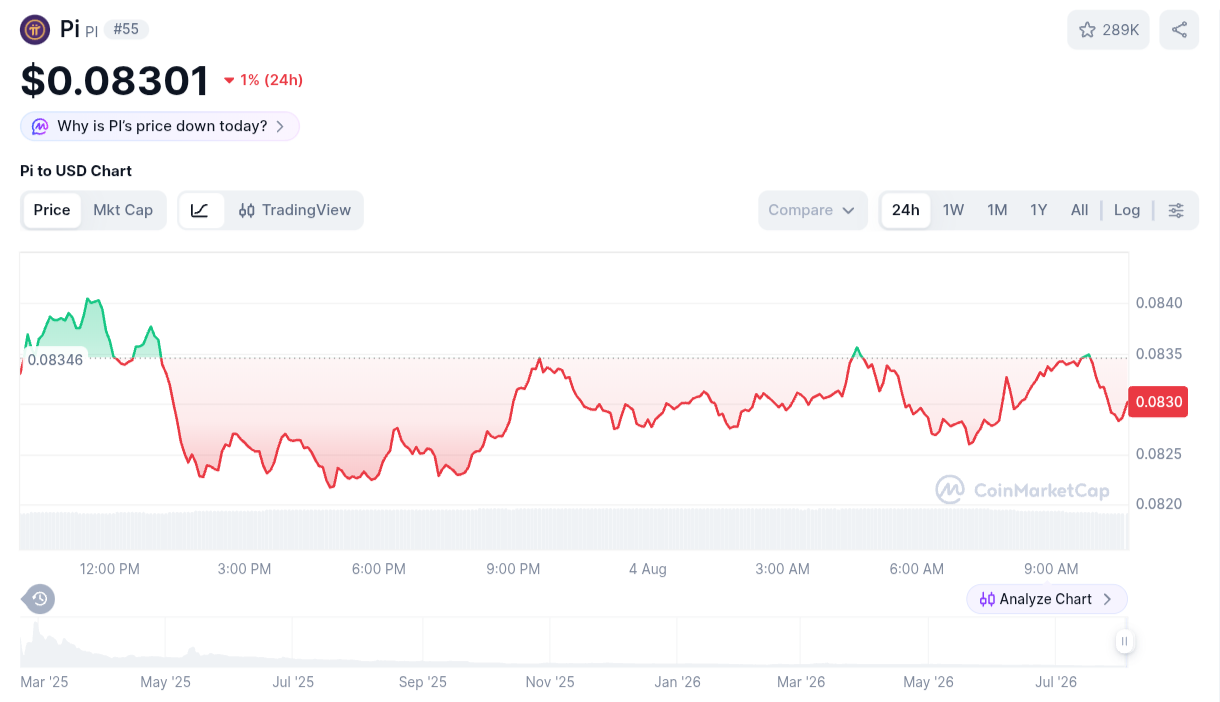Select the 1Y time range
The width and height of the screenshot is (1220, 702).
point(1039,210)
